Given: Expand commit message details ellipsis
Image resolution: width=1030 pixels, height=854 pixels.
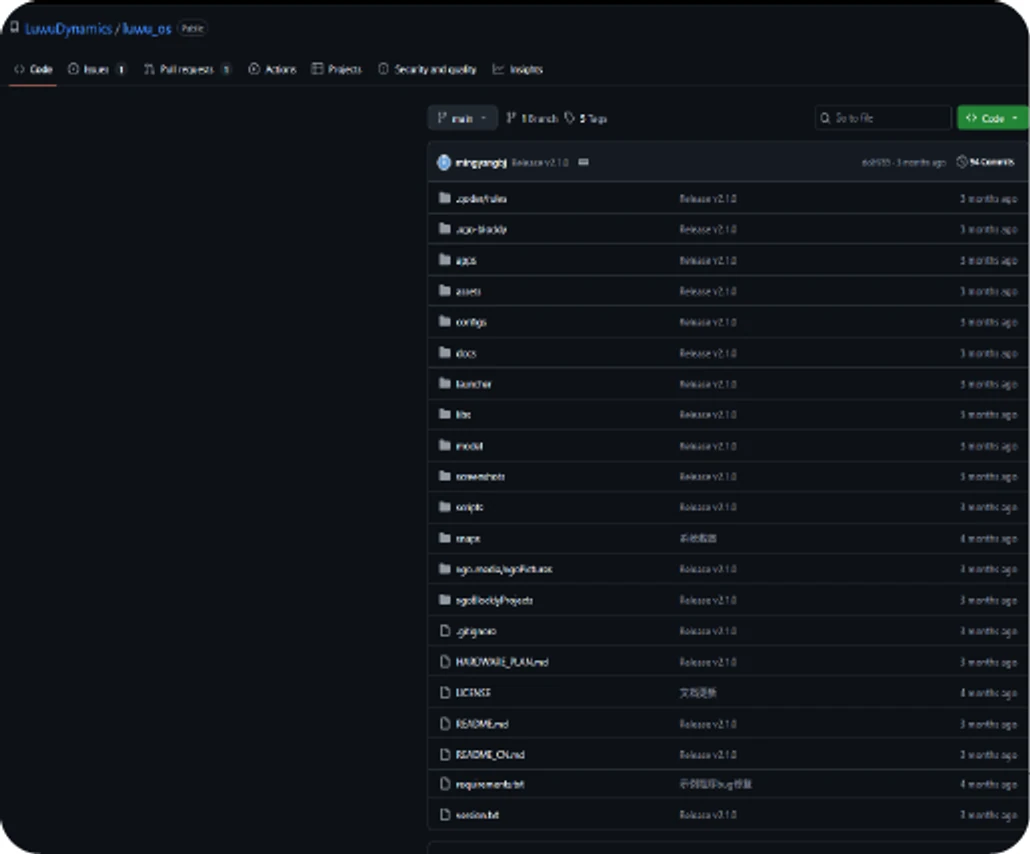Looking at the screenshot, I should pyautogui.click(x=583, y=162).
